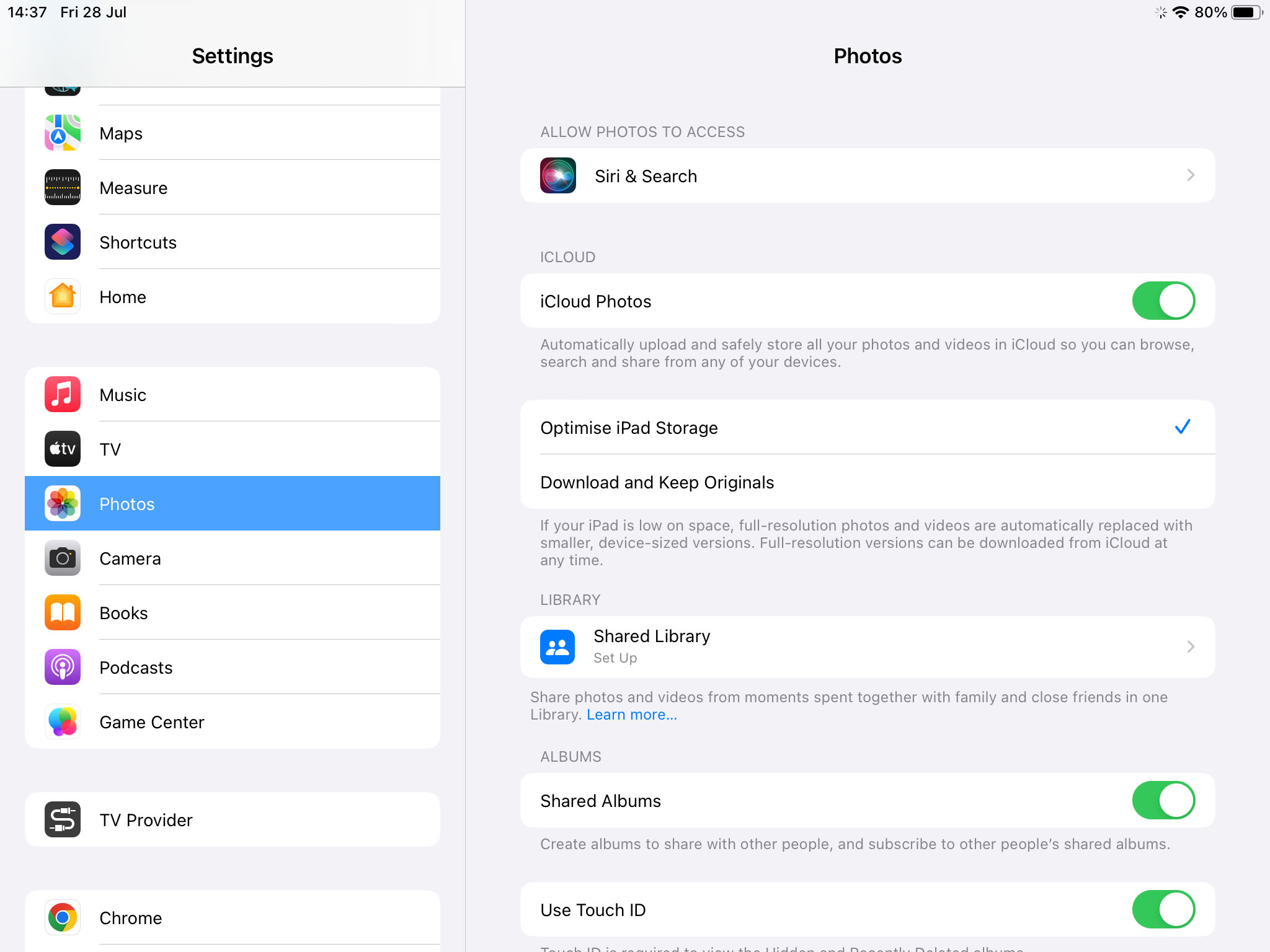Image resolution: width=1270 pixels, height=952 pixels.
Task: Select Photos in settings sidebar
Action: (x=233, y=503)
